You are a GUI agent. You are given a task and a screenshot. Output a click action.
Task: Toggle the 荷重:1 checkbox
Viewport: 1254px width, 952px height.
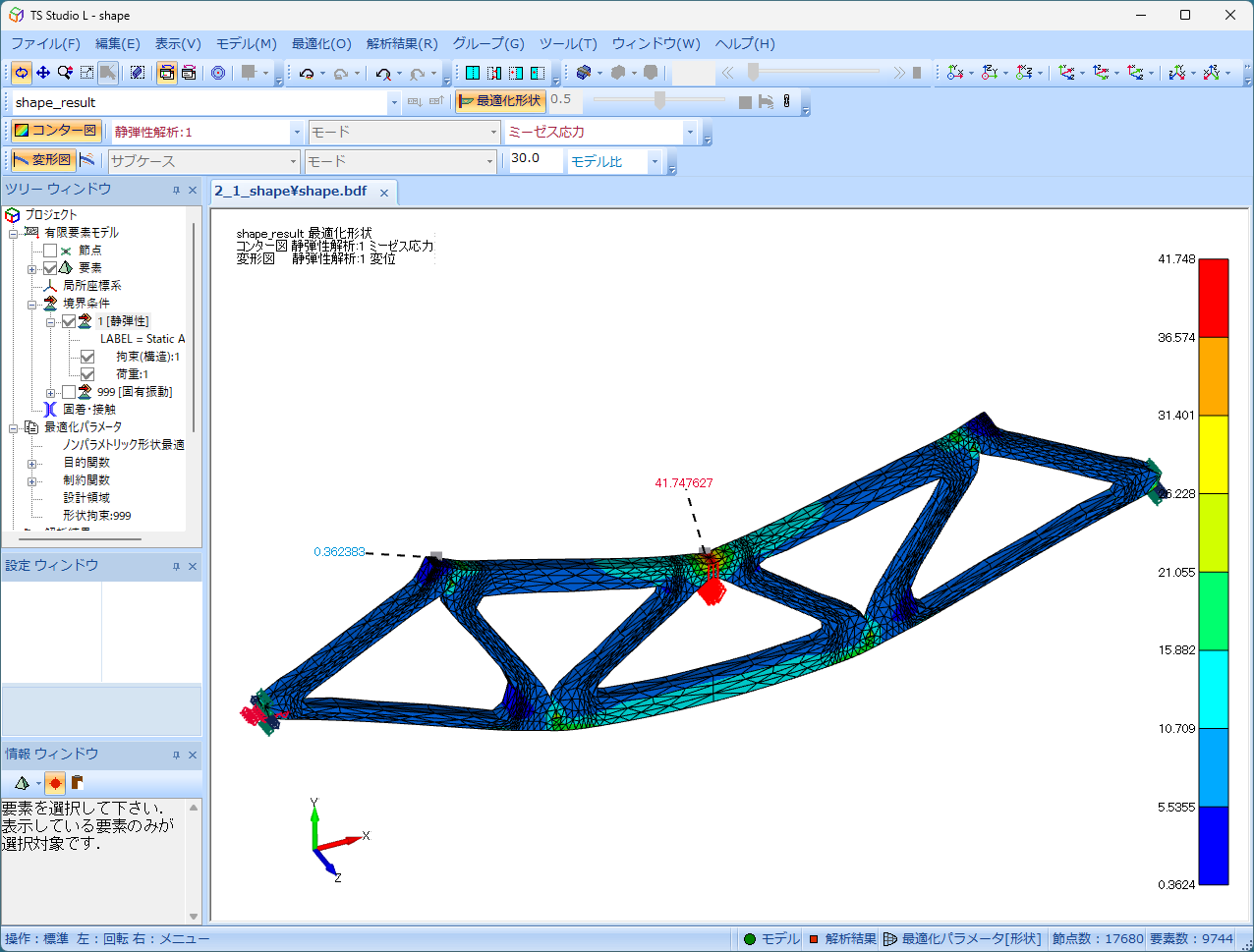click(87, 374)
